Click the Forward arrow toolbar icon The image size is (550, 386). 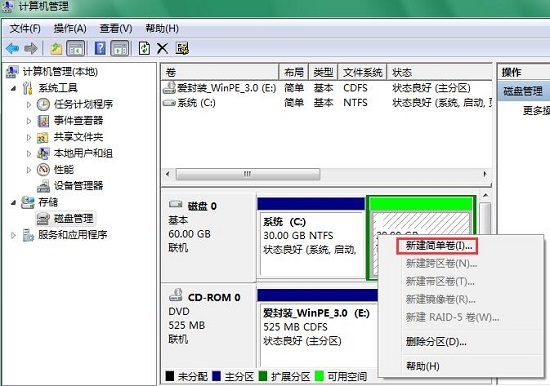(x=31, y=48)
